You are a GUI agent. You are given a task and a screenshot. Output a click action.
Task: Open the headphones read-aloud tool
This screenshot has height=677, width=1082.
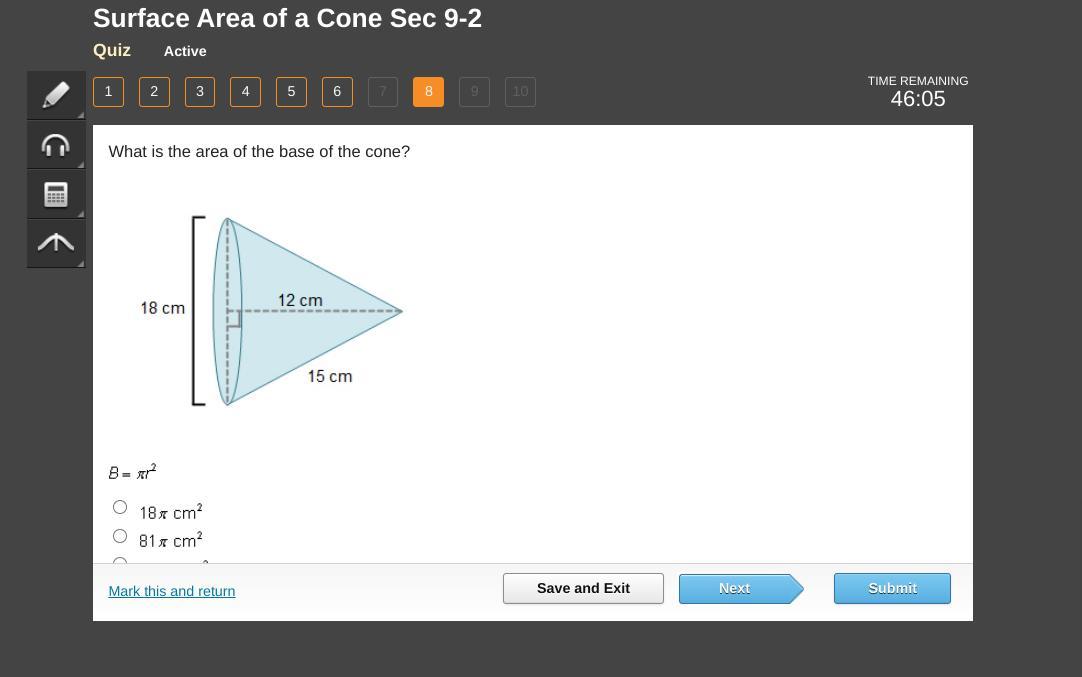pyautogui.click(x=56, y=145)
